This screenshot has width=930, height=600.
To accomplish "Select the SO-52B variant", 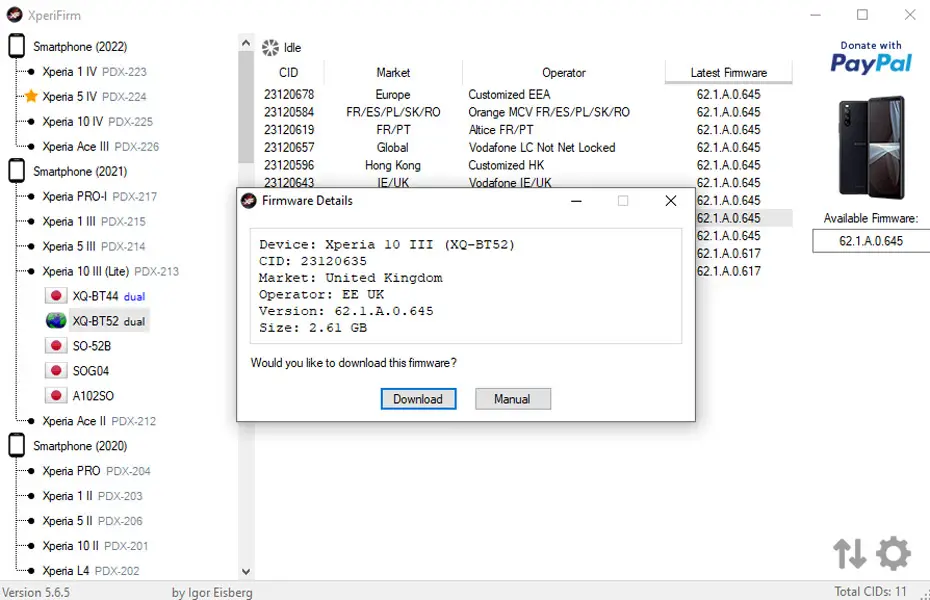I will pyautogui.click(x=92, y=346).
